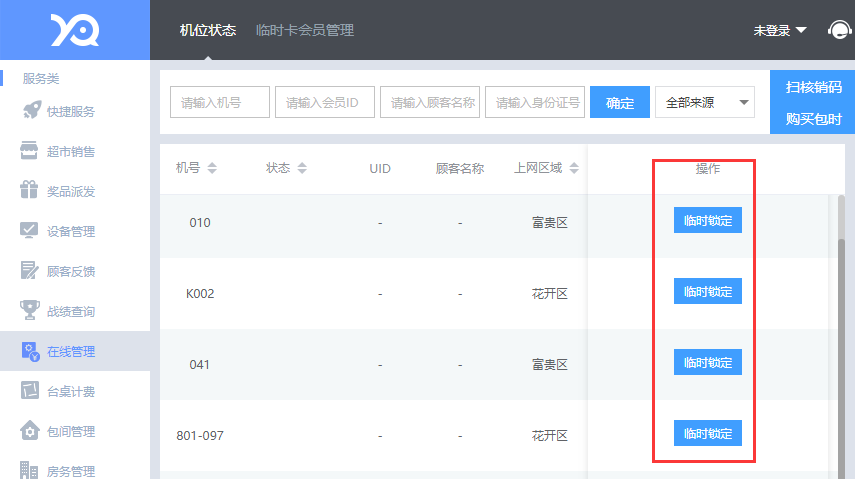Click the notepad icon for 顾客反馈
The width and height of the screenshot is (855, 479).
(29, 270)
